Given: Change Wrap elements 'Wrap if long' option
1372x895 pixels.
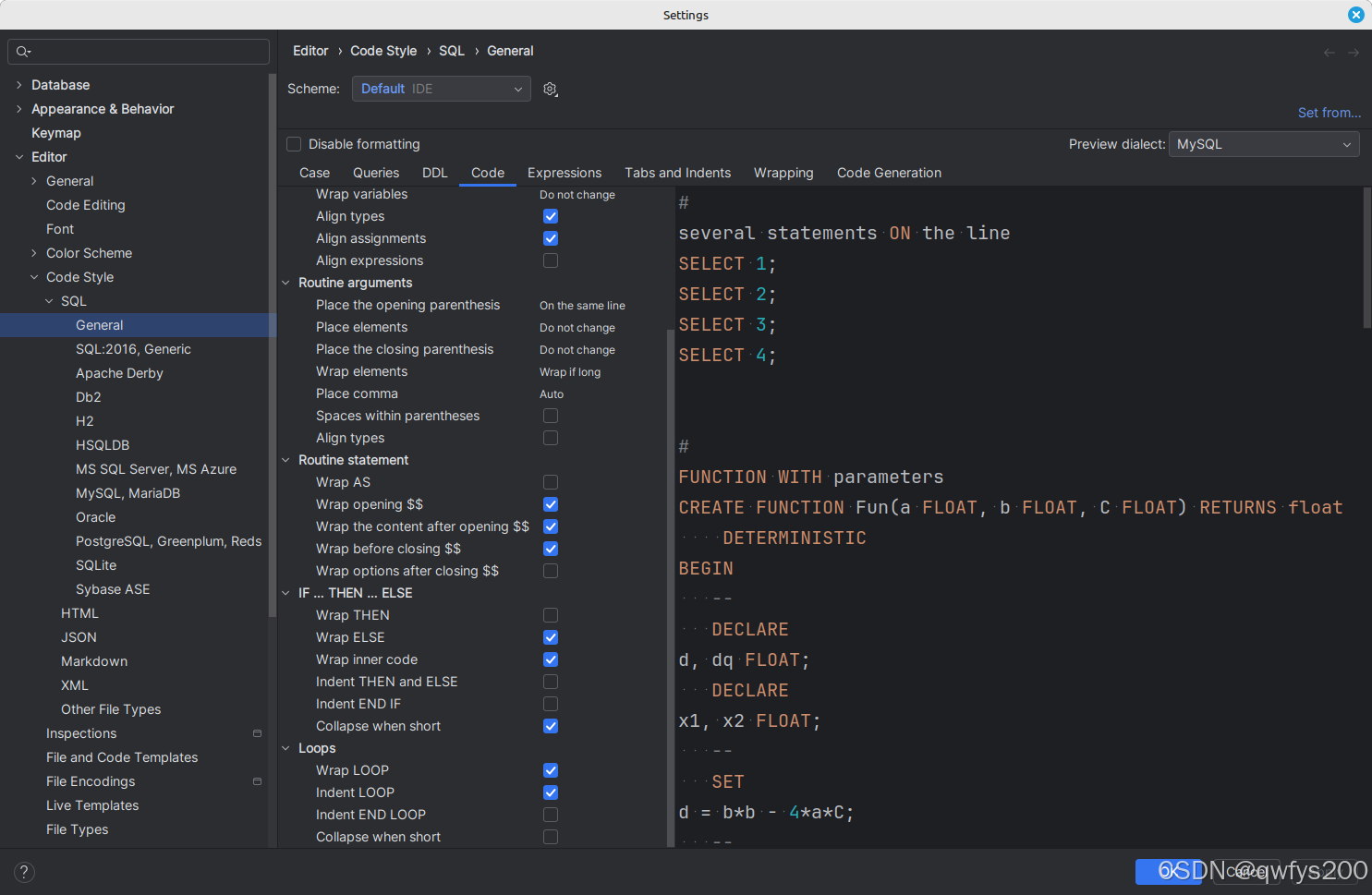Looking at the screenshot, I should pyautogui.click(x=570, y=372).
